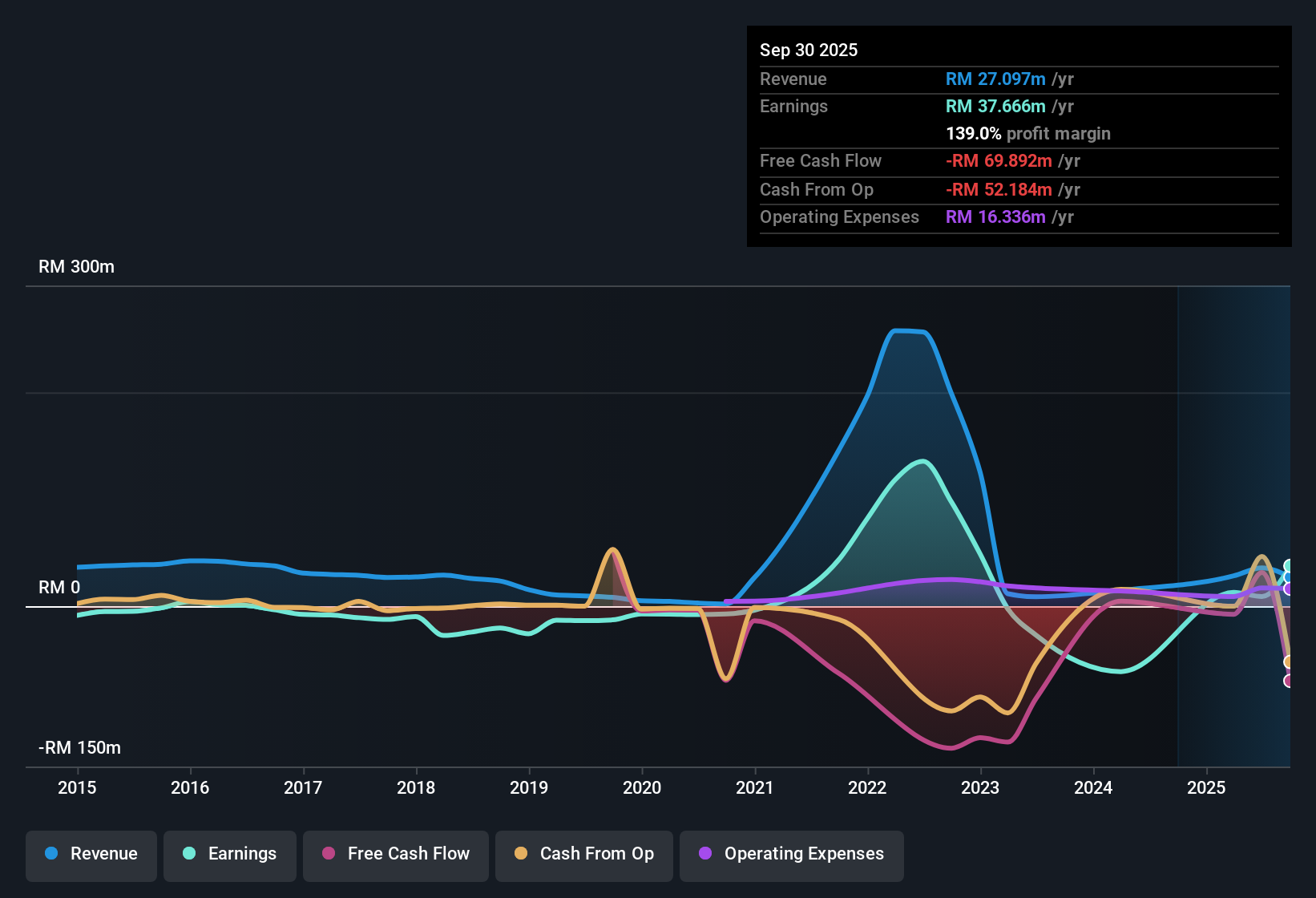Select the purple Operating Expenses endpoint marker
This screenshot has height=898, width=1316.
(x=1287, y=589)
